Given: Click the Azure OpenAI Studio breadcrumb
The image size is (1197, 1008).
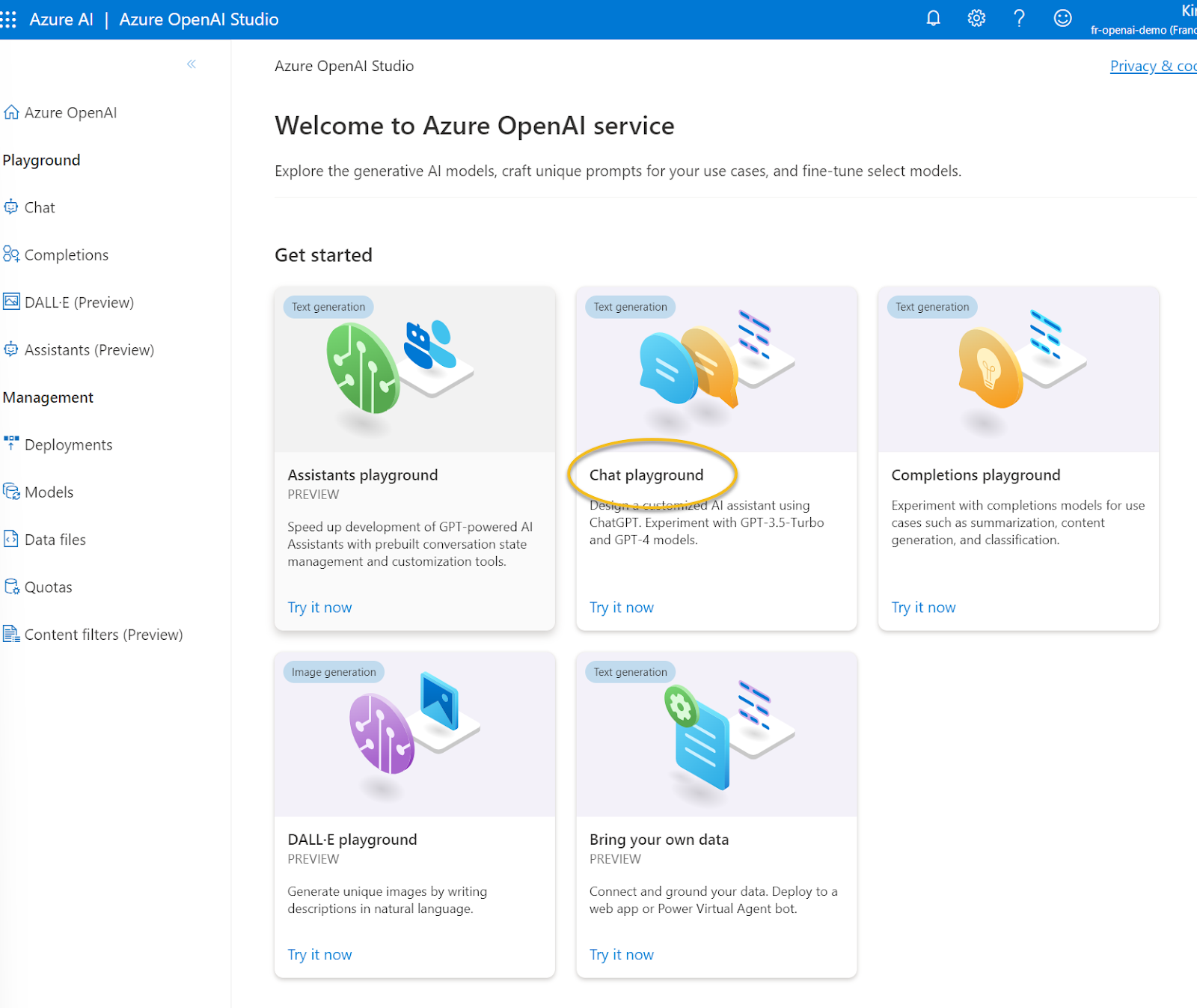Looking at the screenshot, I should click(x=344, y=66).
